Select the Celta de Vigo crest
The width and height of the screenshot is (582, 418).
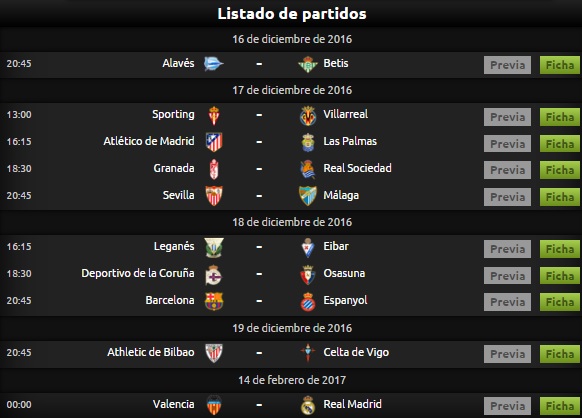(308, 353)
